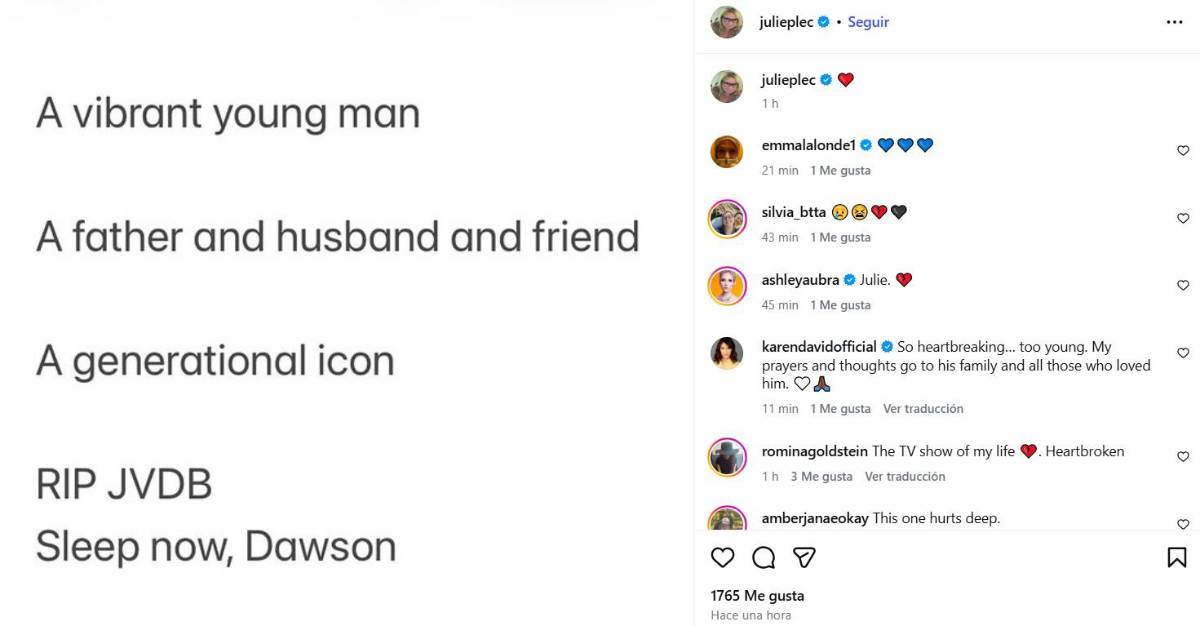Open Ver traducción on karendavidofficial's comment

923,408
